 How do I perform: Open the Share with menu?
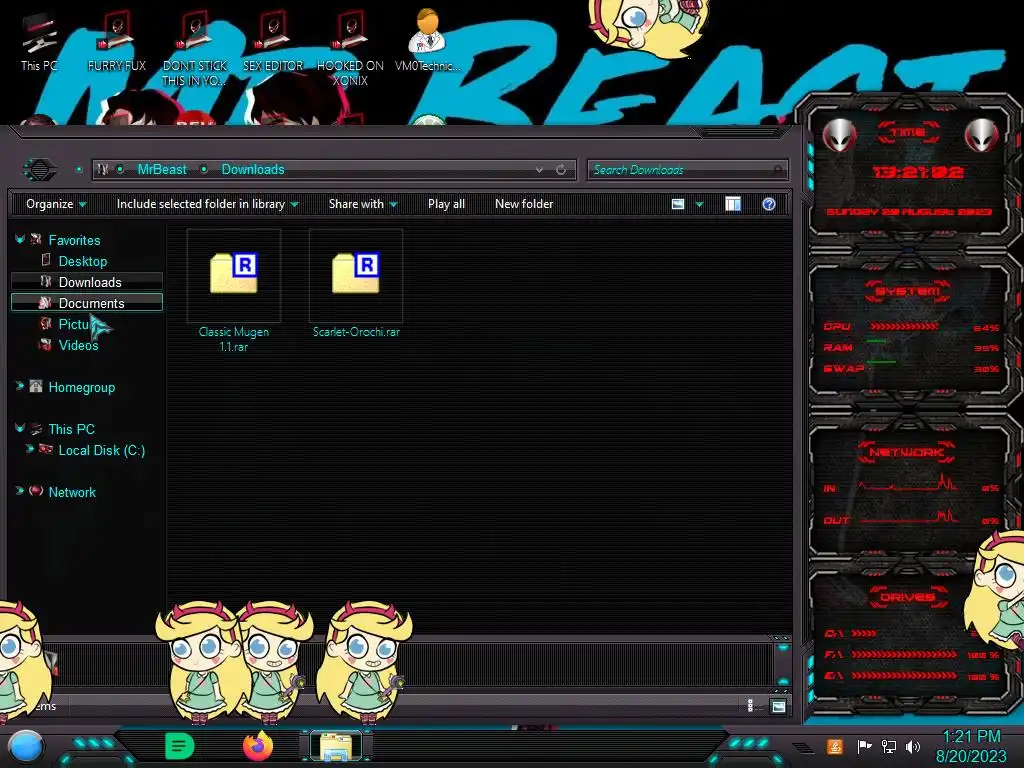pyautogui.click(x=363, y=204)
